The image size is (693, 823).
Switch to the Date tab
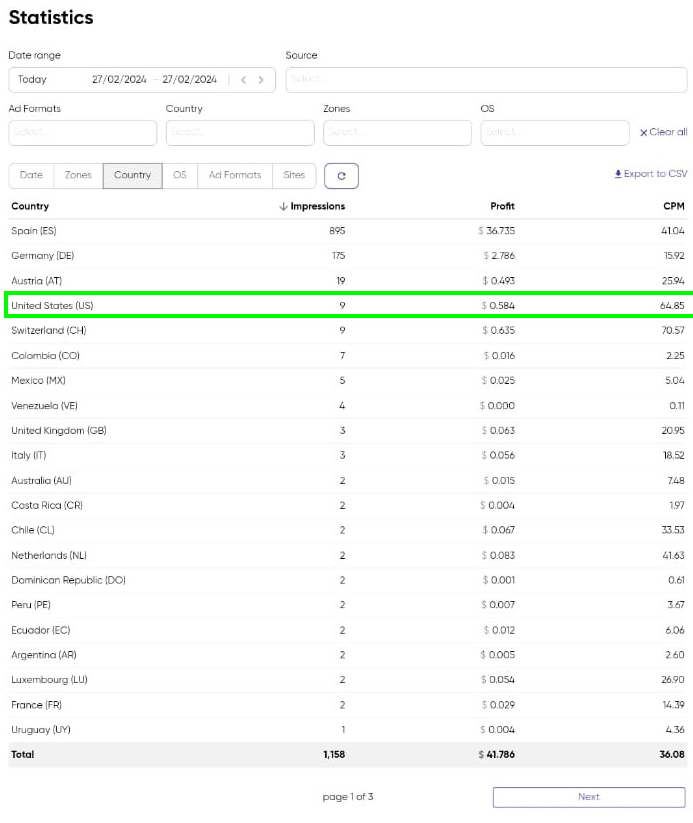coord(31,175)
